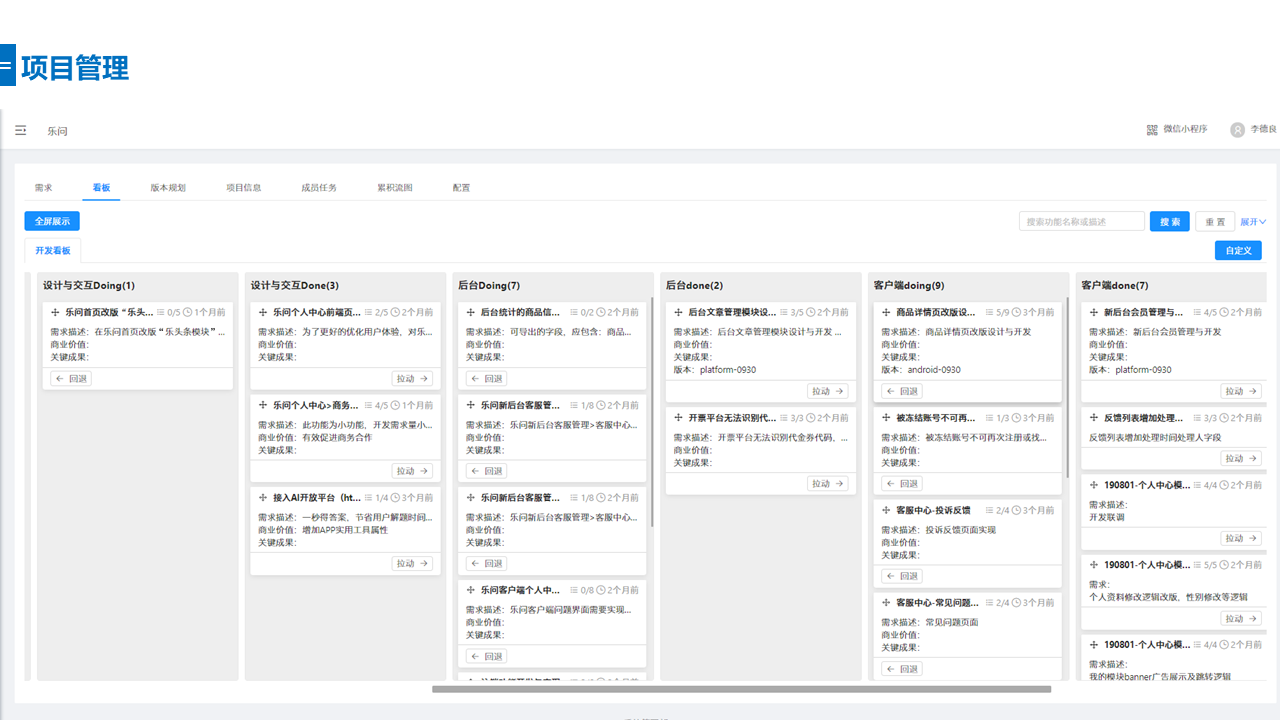Click 拉动 on 开票平台无法识别代 card
Image resolution: width=1280 pixels, height=720 pixels.
(828, 483)
